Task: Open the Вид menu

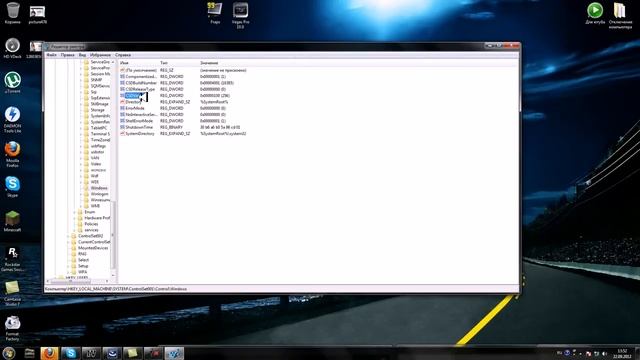Action: pos(82,55)
